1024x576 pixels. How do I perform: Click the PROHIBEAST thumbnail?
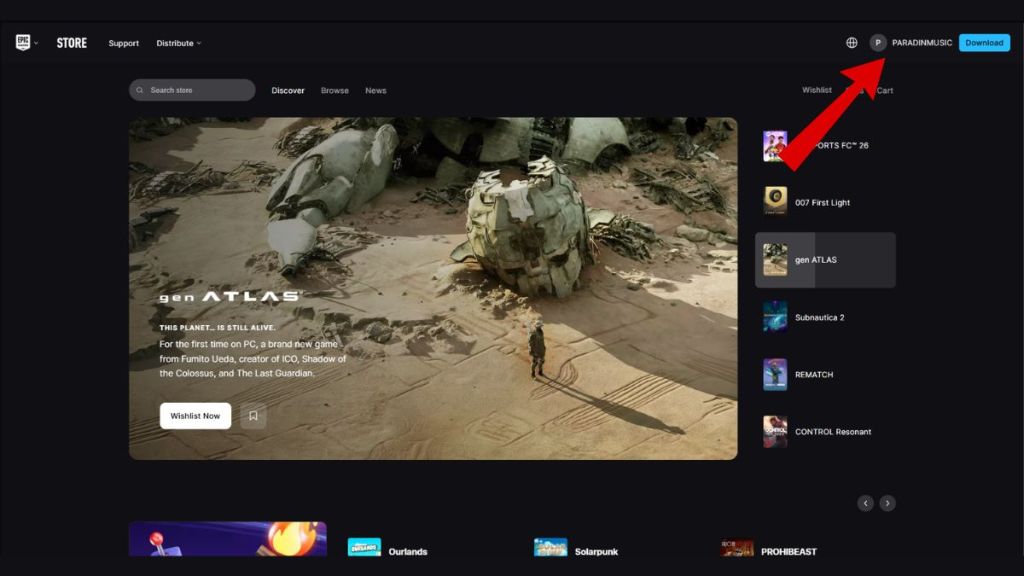pyautogui.click(x=737, y=547)
